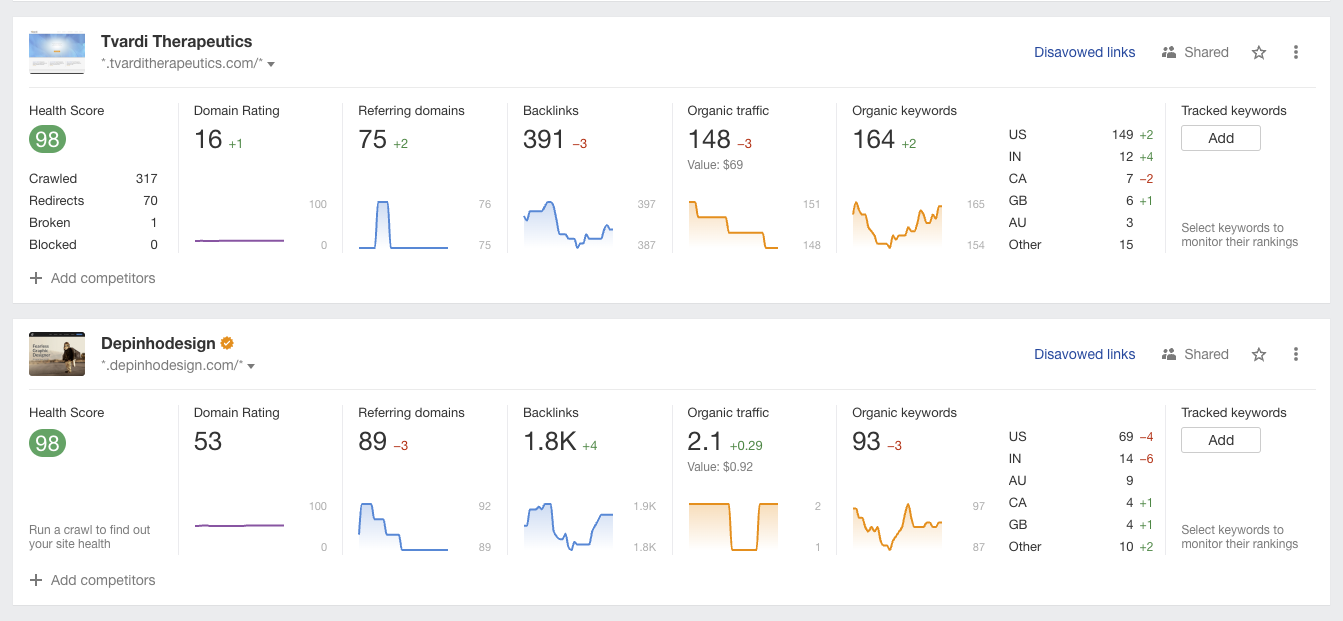Click plus icon beside Depinhodesign Add competitors

(36, 580)
